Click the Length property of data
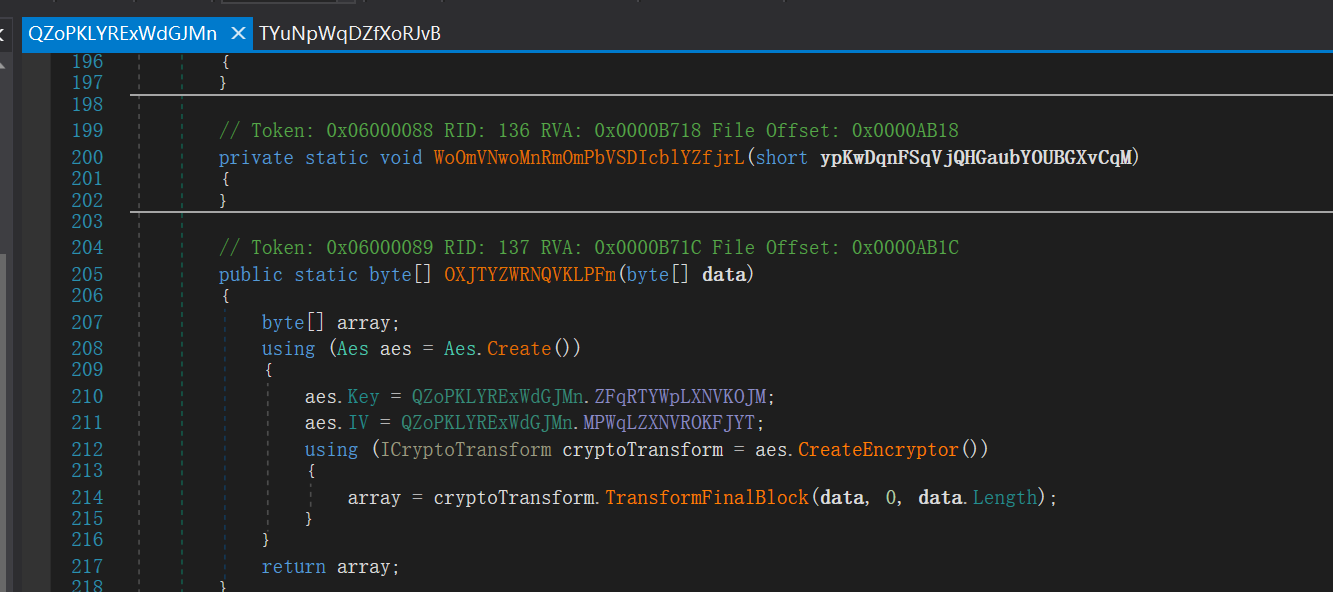Image resolution: width=1333 pixels, height=592 pixels. (x=1005, y=497)
